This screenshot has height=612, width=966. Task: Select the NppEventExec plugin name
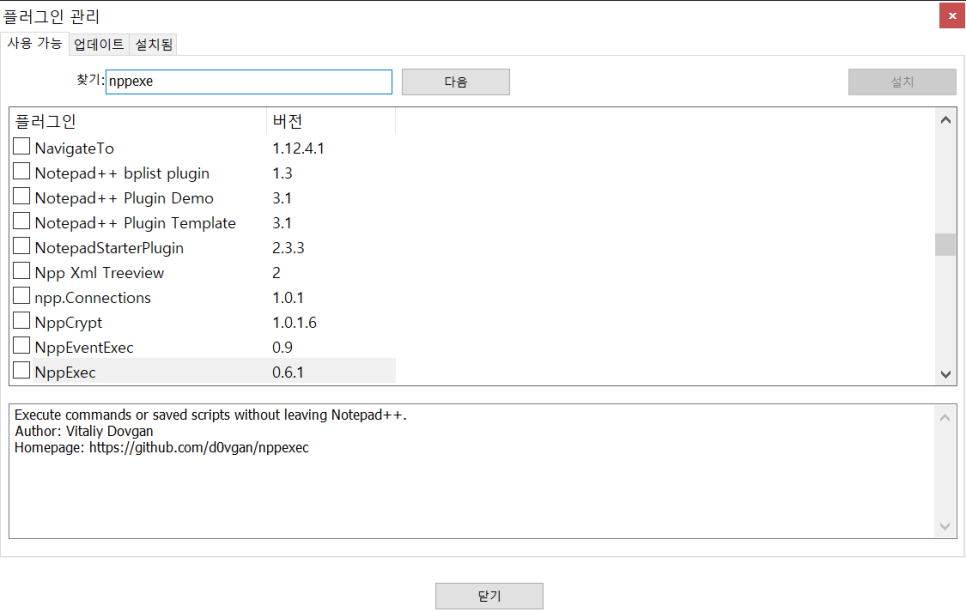84,348
